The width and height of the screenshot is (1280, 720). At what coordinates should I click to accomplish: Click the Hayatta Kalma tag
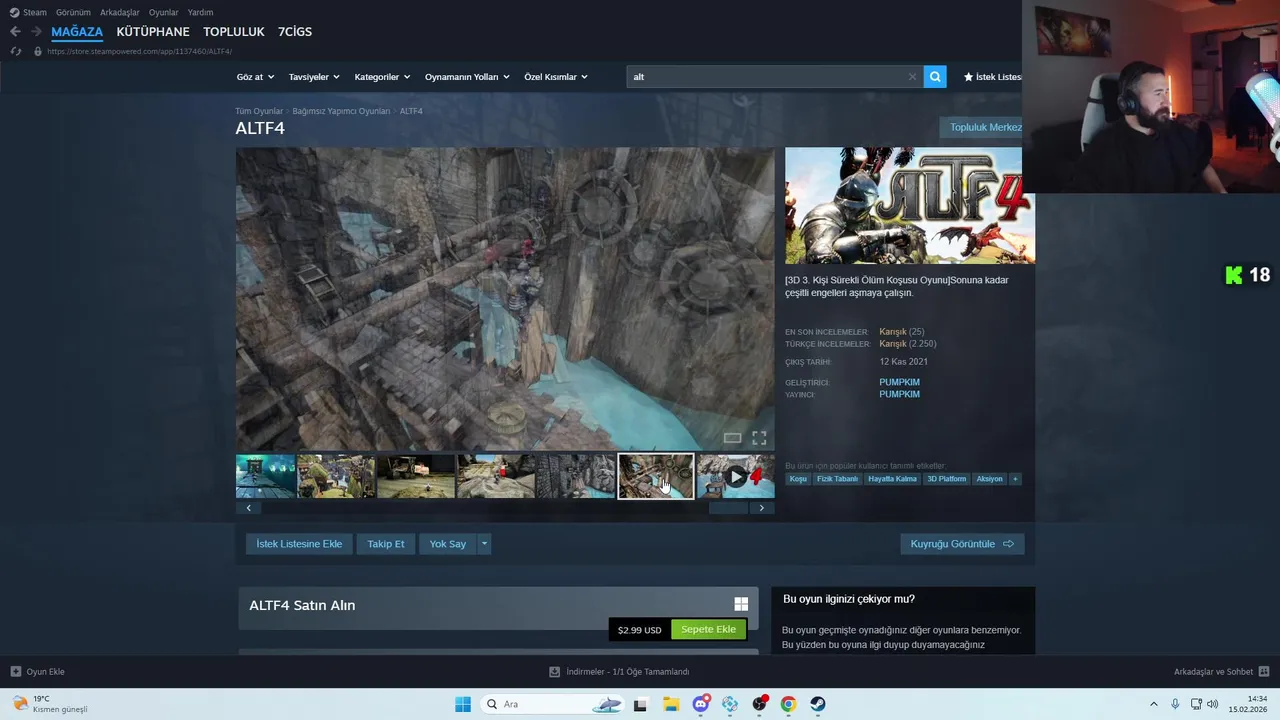tap(892, 479)
